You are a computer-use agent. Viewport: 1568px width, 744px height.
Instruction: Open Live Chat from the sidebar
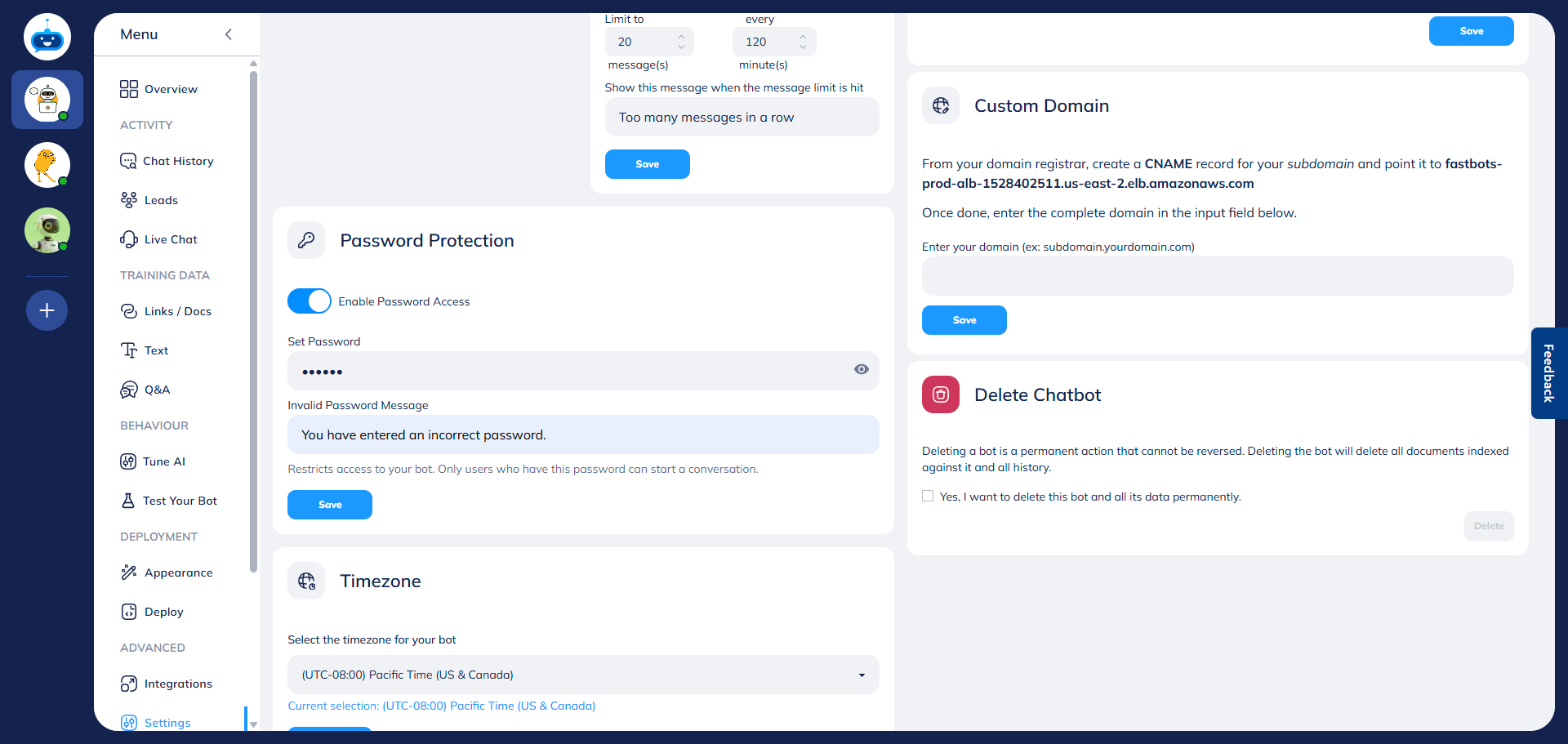click(170, 238)
